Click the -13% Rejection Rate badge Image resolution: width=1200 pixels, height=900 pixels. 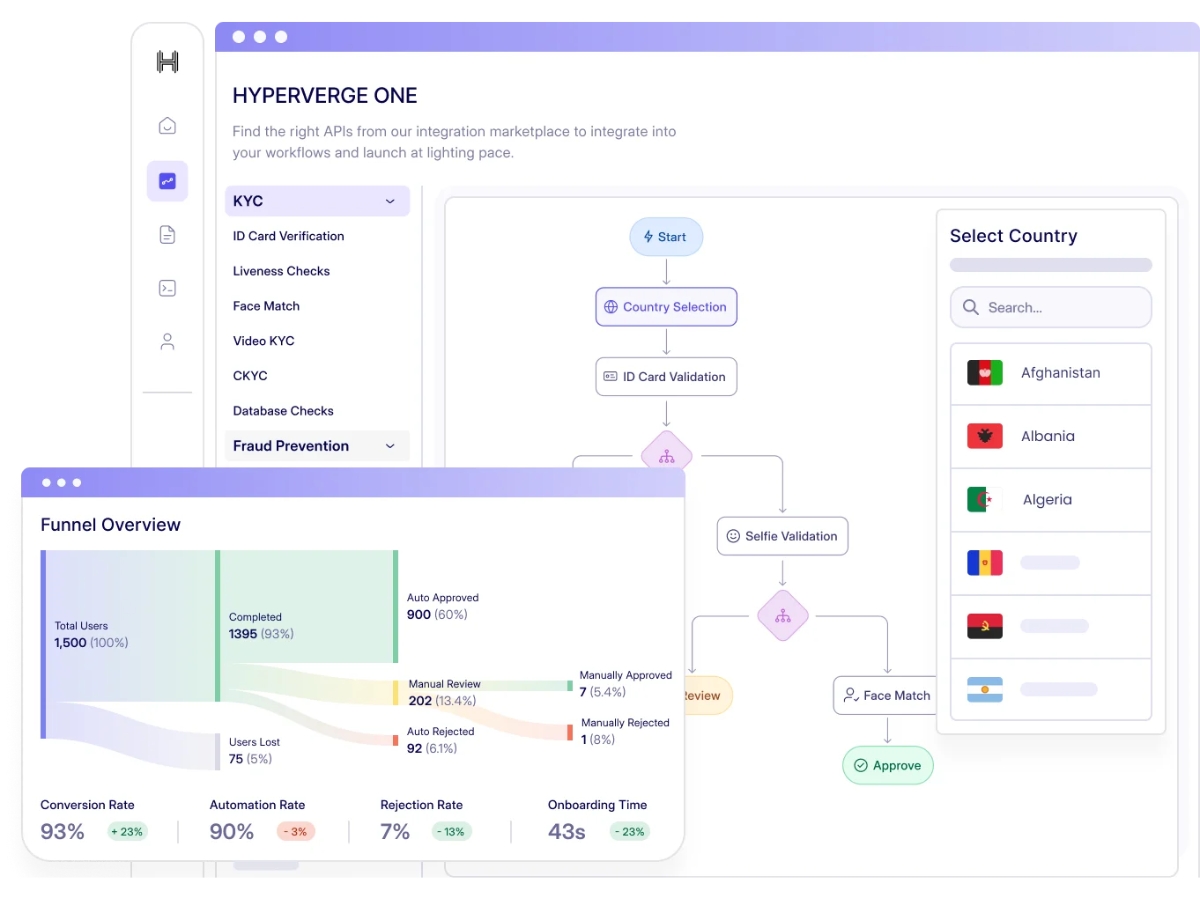click(451, 831)
